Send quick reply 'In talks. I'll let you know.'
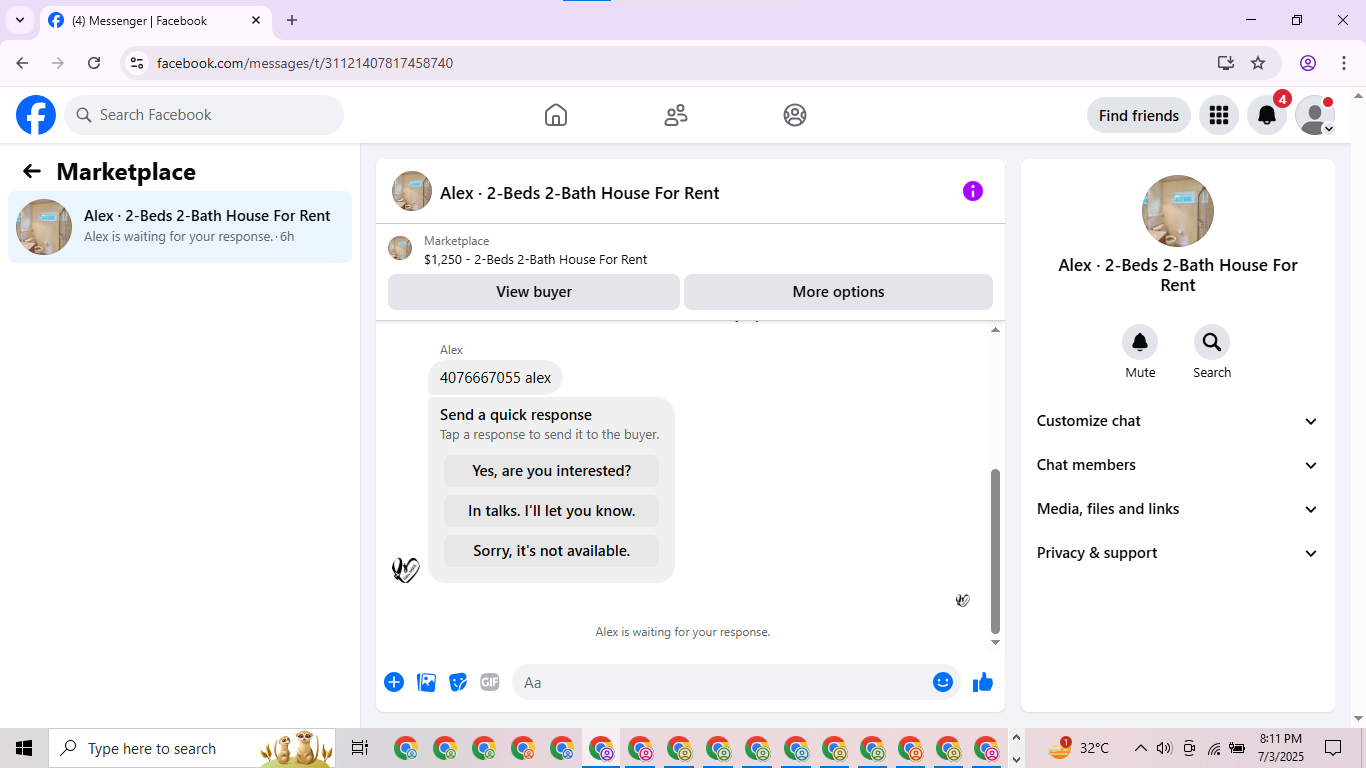Screen dimensions: 1366x768 (551, 511)
